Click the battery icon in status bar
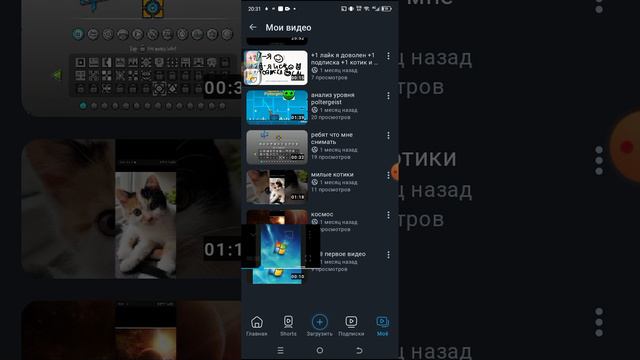 [386, 9]
